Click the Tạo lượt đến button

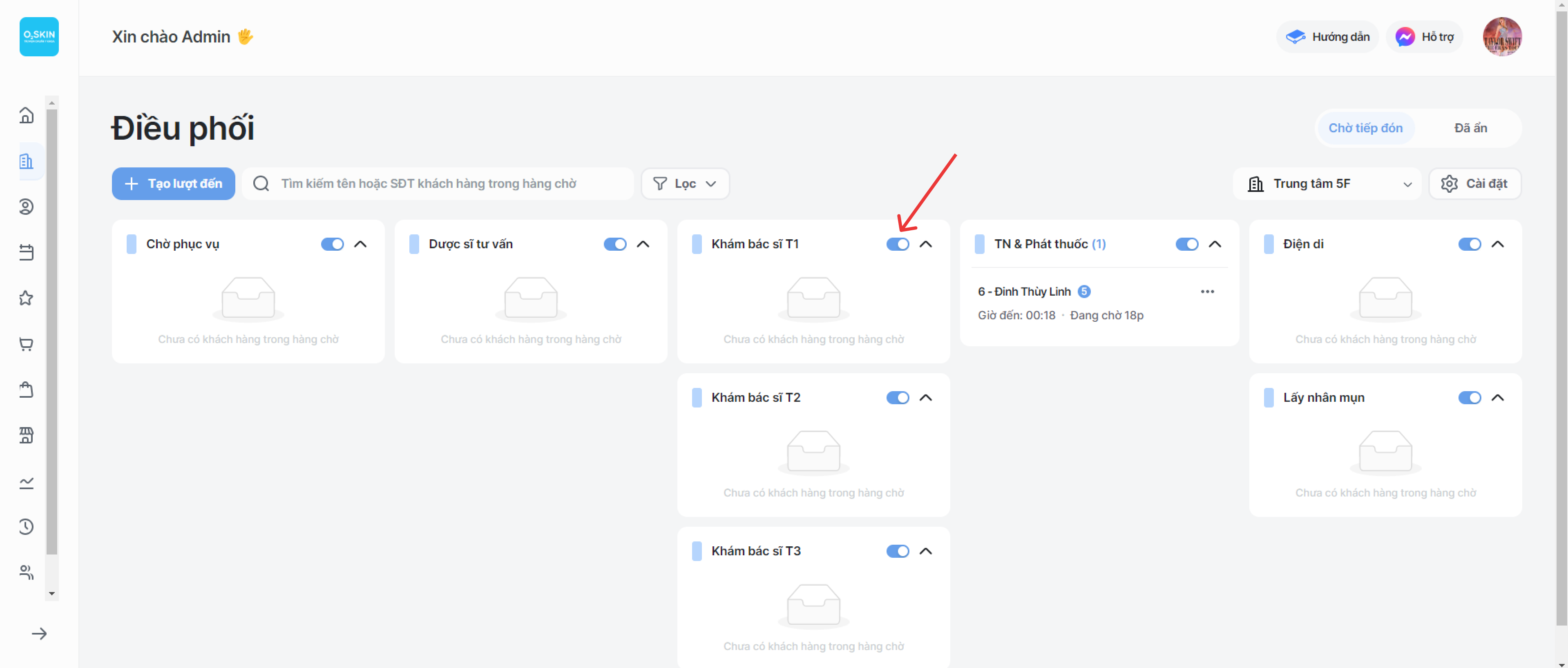tap(174, 184)
